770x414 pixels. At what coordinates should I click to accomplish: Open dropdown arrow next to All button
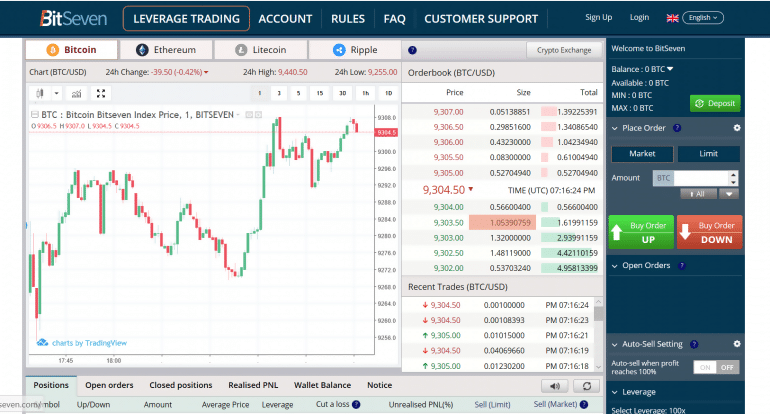pos(729,194)
